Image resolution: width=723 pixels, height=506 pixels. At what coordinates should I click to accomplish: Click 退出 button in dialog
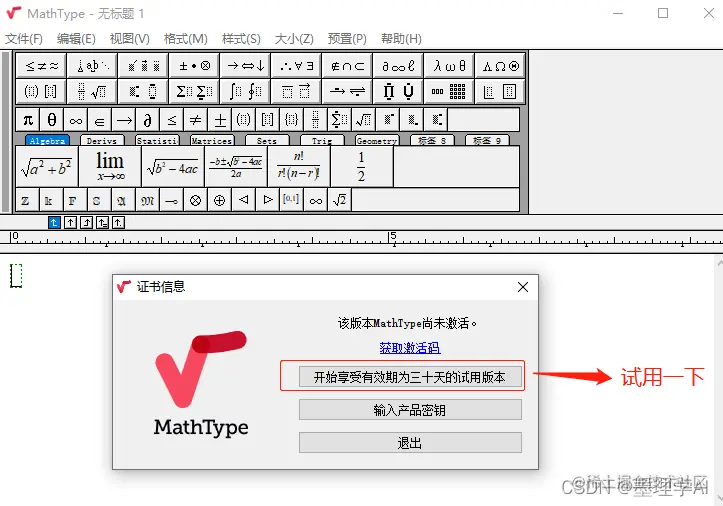(x=410, y=443)
